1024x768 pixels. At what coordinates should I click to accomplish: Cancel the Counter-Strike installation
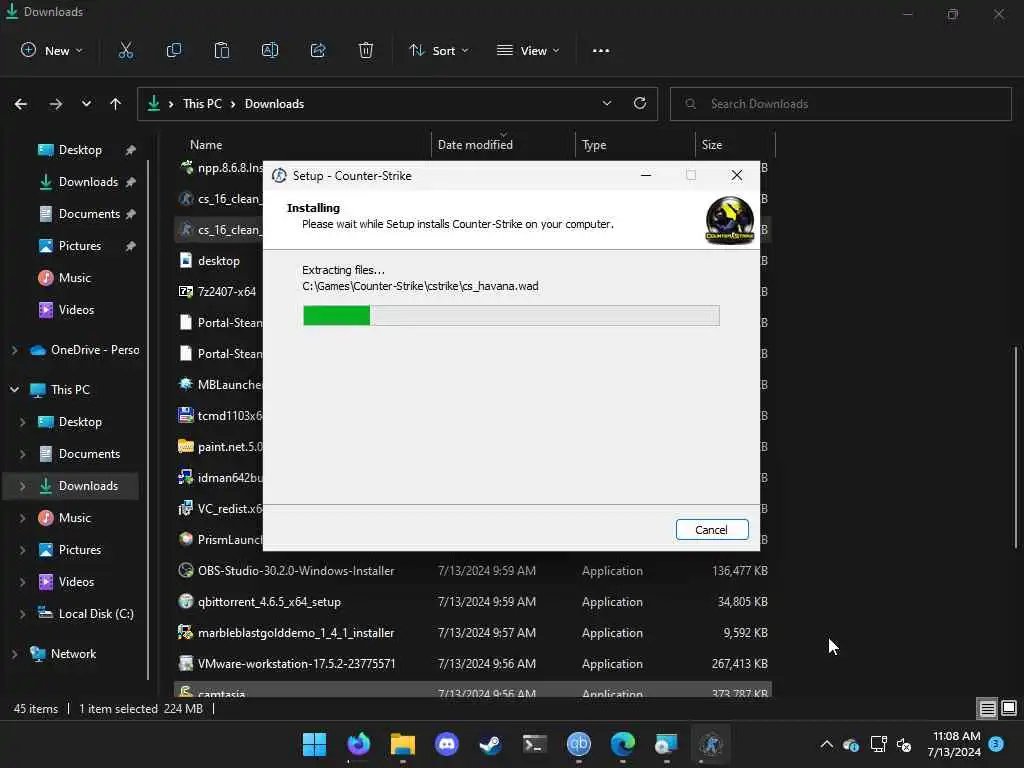[712, 530]
